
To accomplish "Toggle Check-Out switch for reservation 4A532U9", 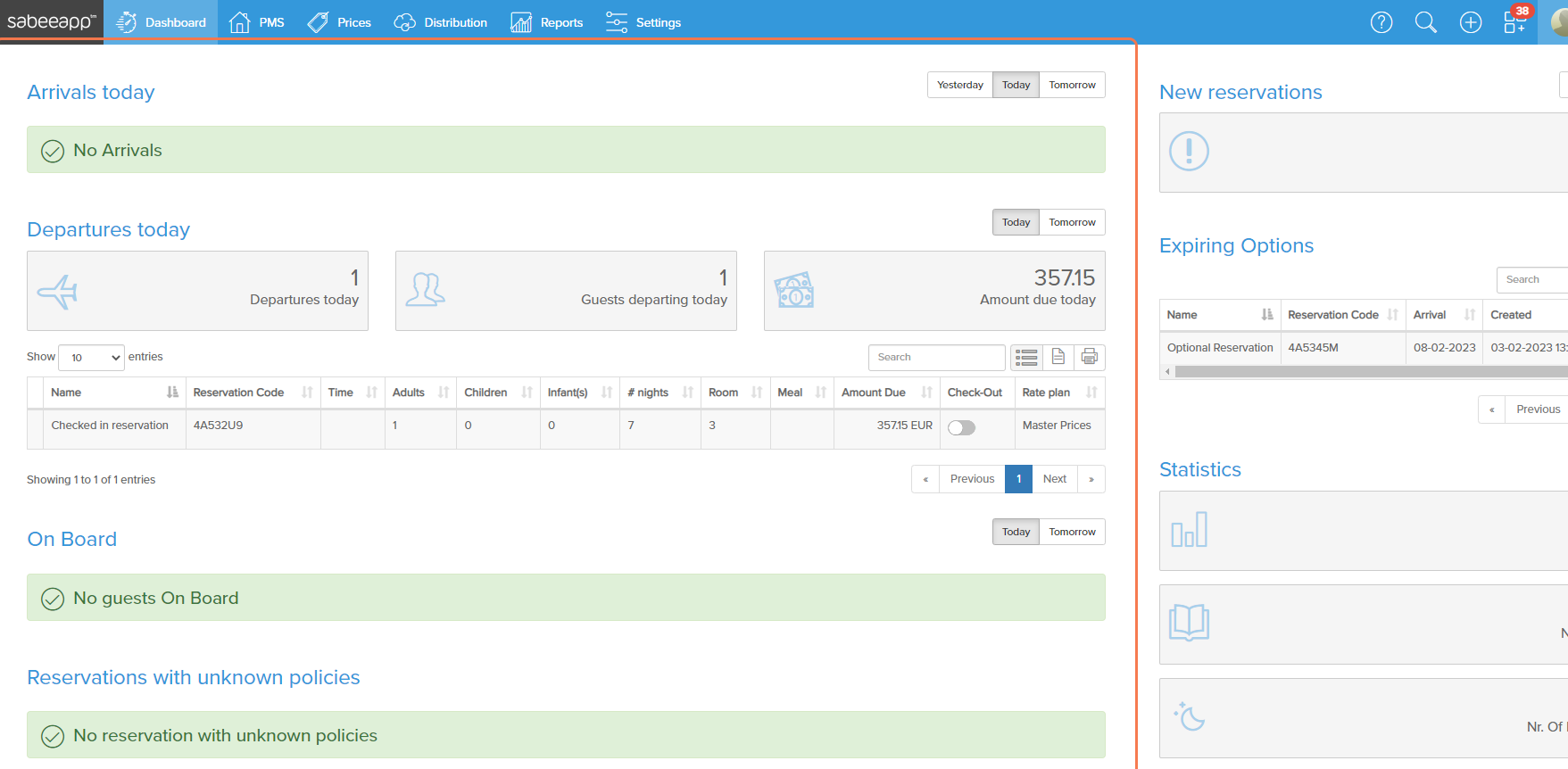I will pyautogui.click(x=961, y=428).
